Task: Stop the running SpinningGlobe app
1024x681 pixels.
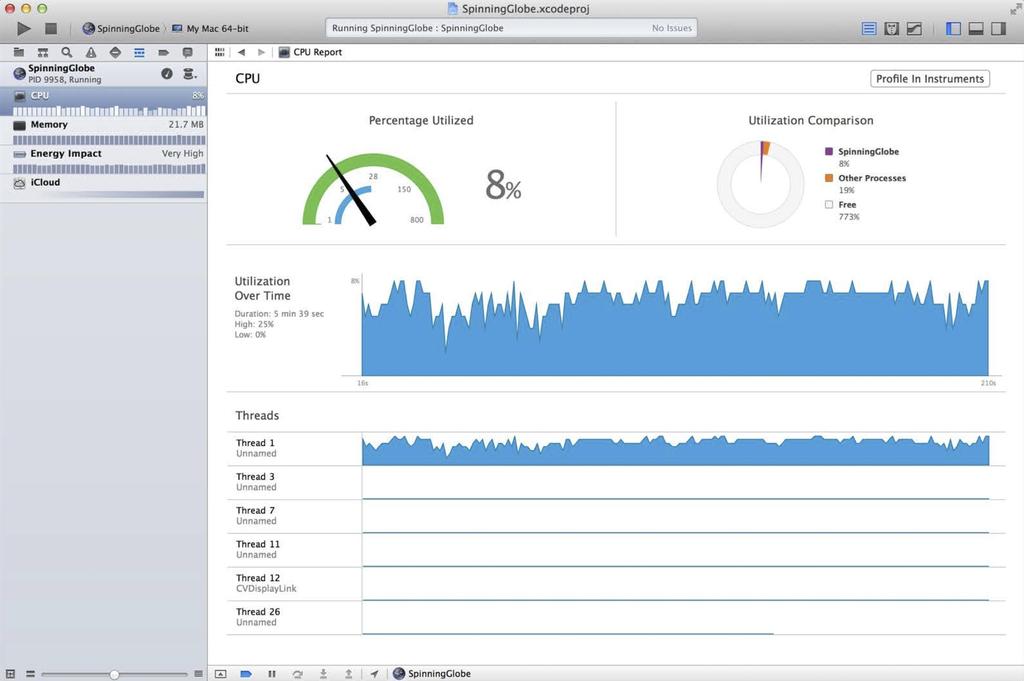Action: coord(51,28)
